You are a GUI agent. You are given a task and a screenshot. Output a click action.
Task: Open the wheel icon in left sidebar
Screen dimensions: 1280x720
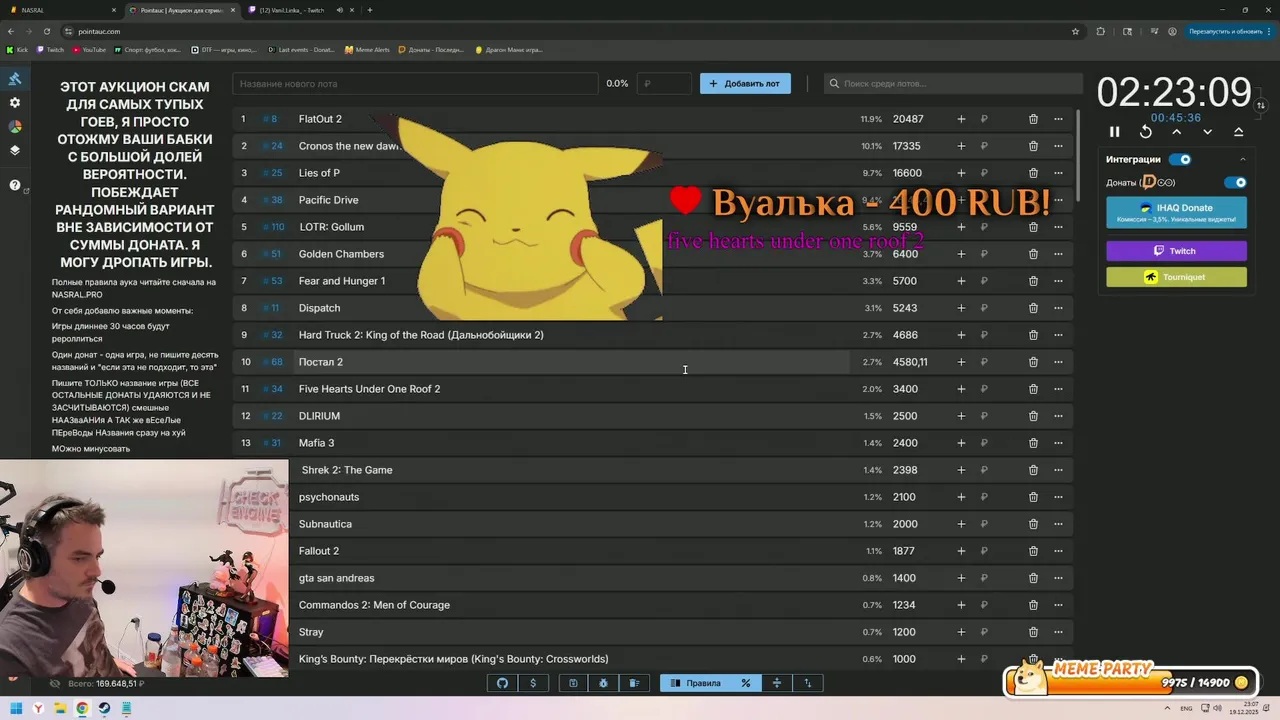coord(15,127)
